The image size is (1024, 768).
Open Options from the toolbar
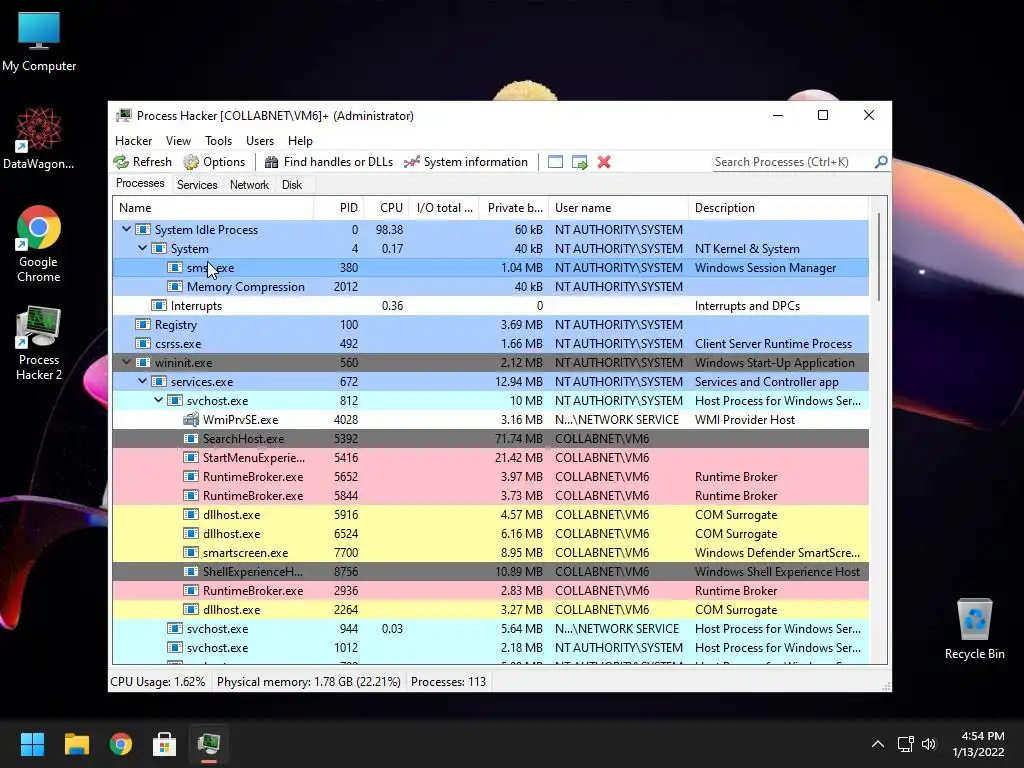pos(214,162)
